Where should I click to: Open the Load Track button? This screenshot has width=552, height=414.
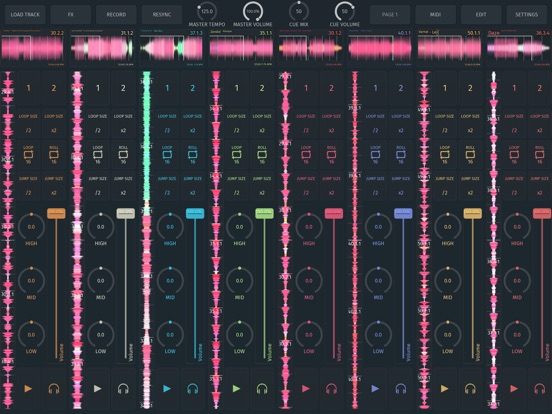(x=25, y=14)
